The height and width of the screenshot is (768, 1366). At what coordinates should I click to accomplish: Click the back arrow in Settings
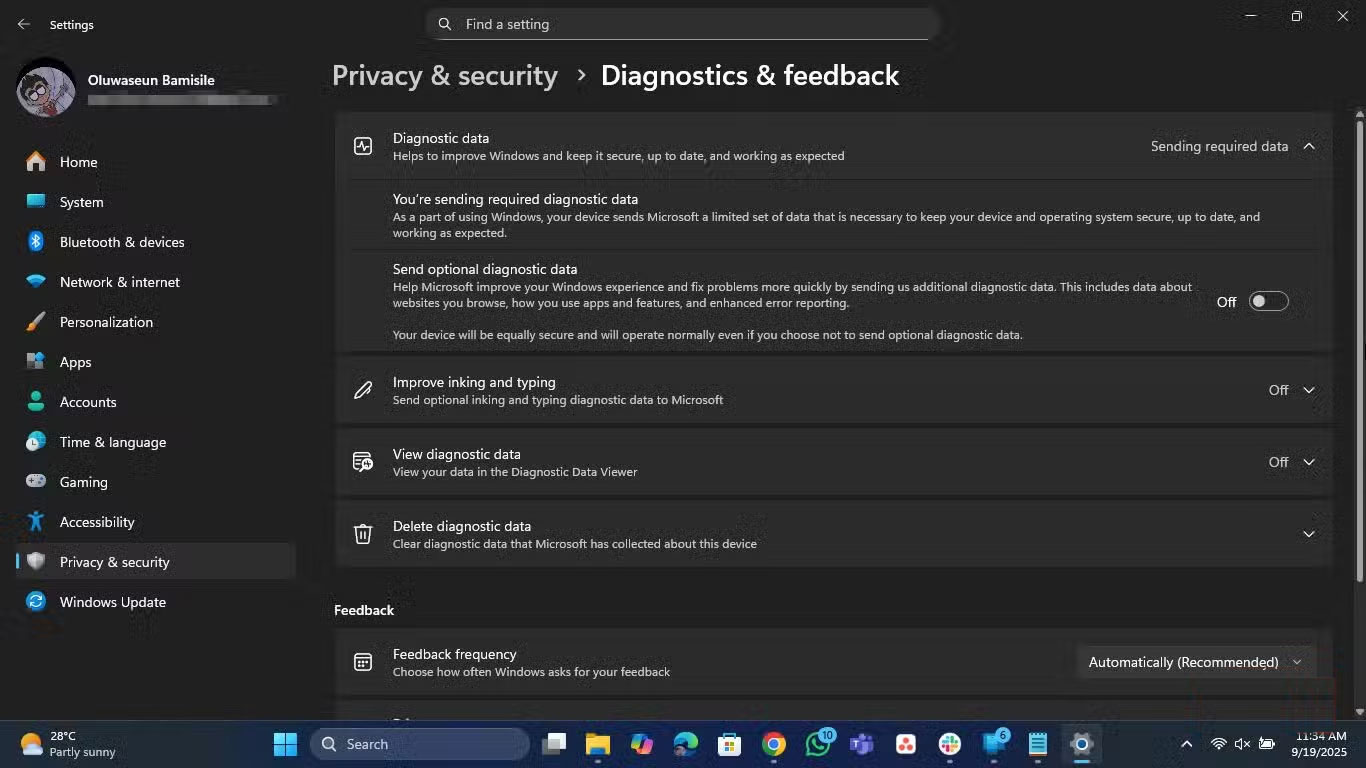pyautogui.click(x=24, y=24)
